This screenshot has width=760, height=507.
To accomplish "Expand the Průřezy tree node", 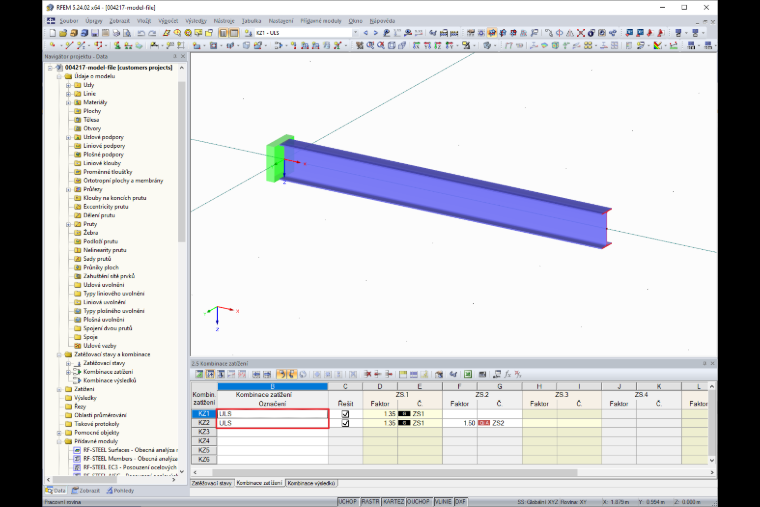I will (x=68, y=190).
